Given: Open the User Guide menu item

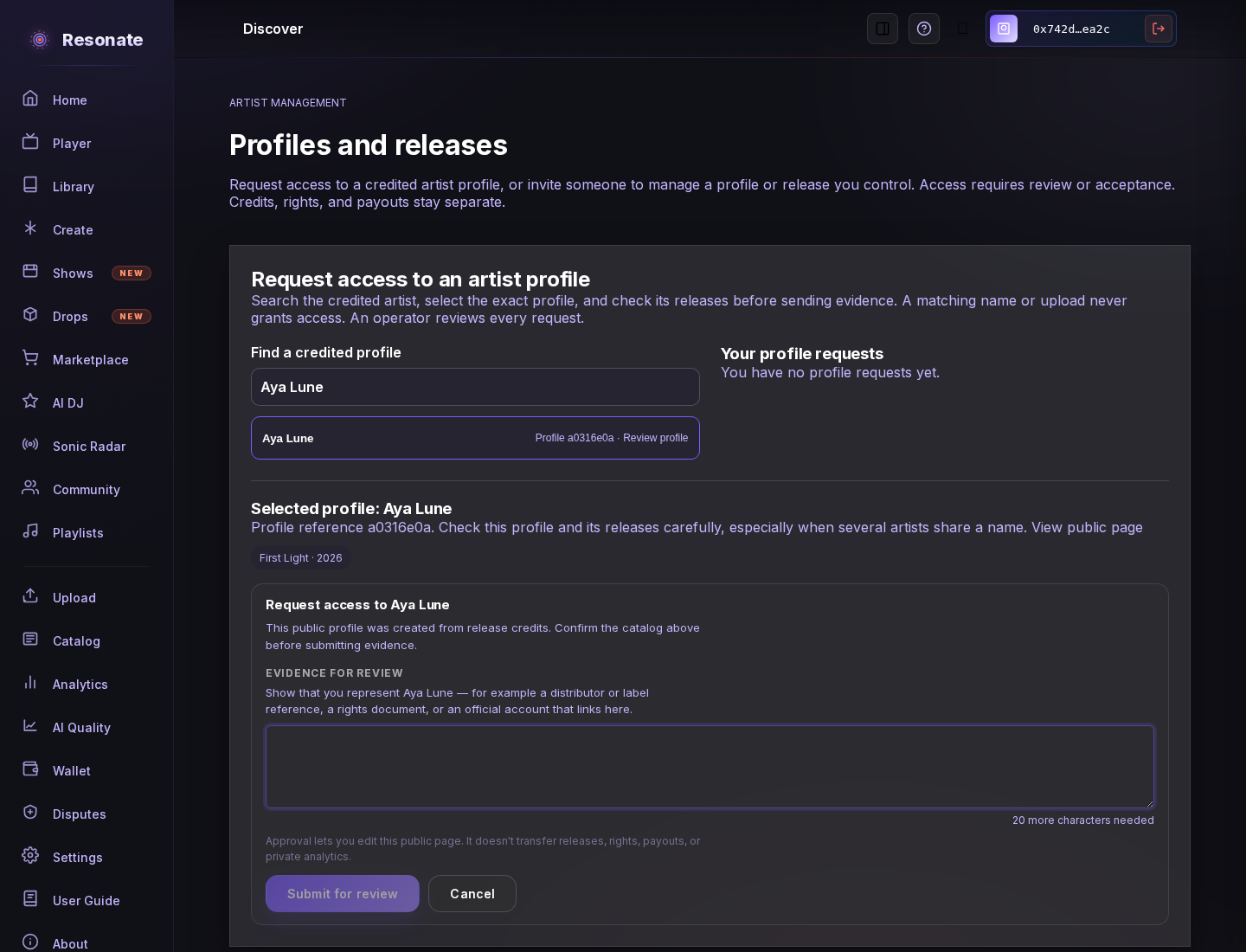Looking at the screenshot, I should coord(87,901).
